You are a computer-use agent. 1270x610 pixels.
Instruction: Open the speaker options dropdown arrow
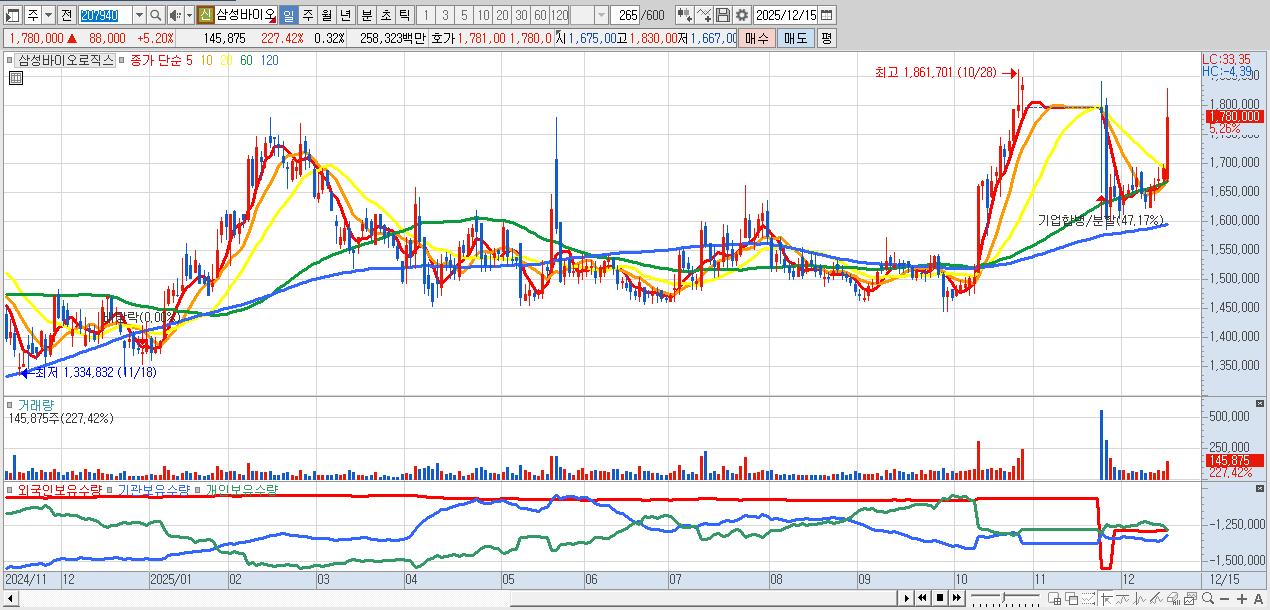pyautogui.click(x=189, y=15)
